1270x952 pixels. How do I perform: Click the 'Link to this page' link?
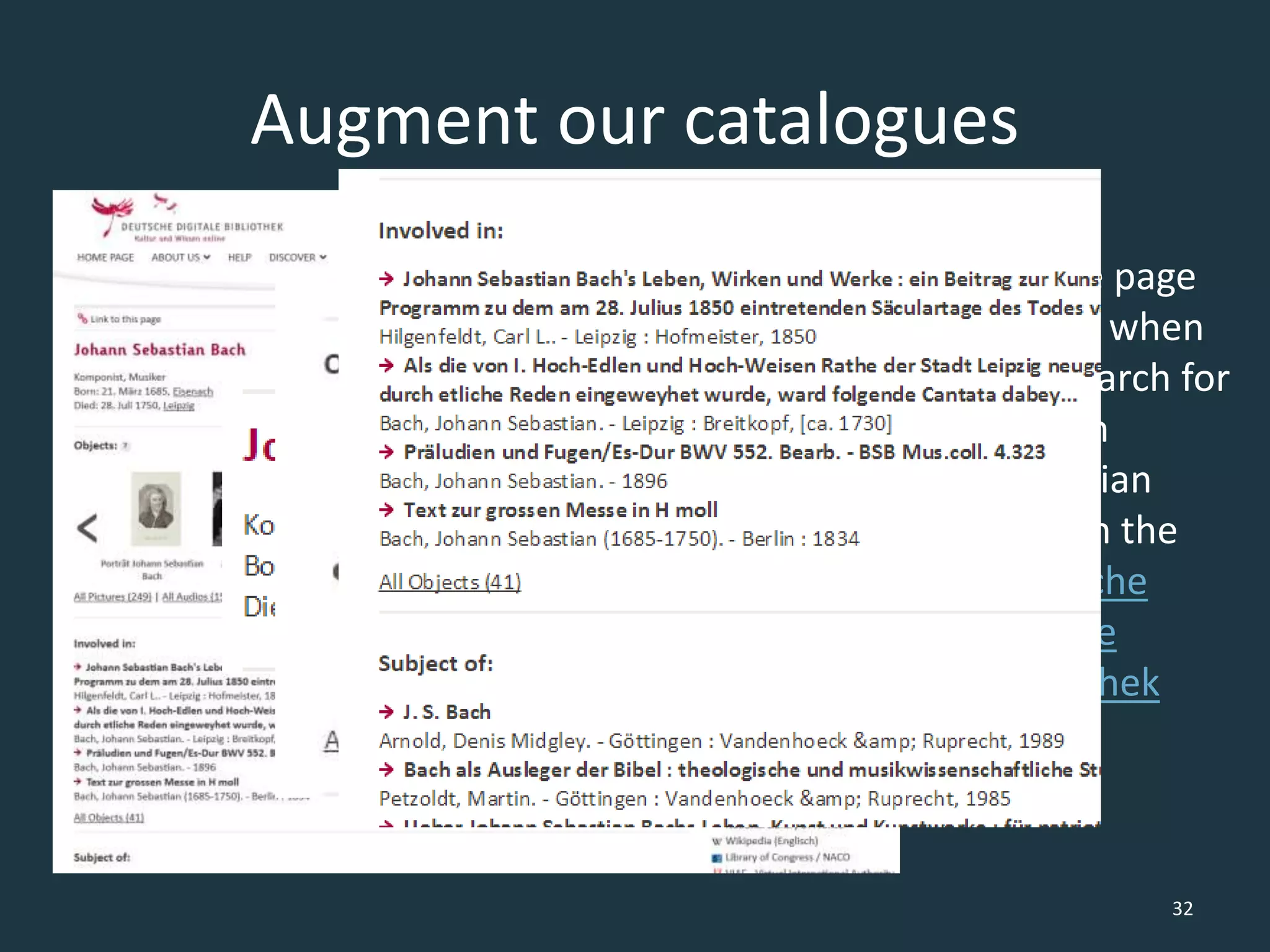pyautogui.click(x=119, y=319)
